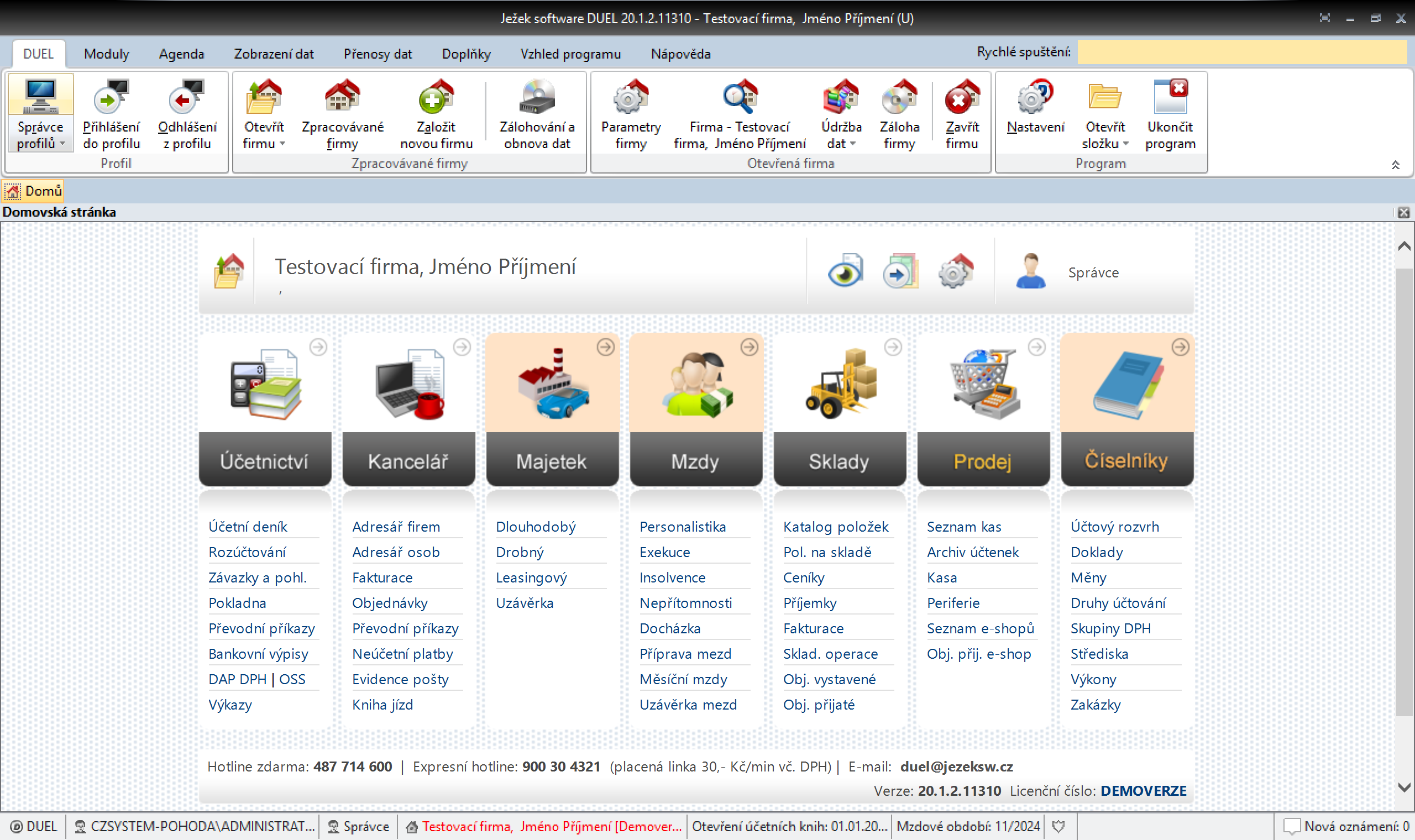Viewport: 1415px width, 840px height.
Task: Click the eye preview icon in company header
Action: 846,271
